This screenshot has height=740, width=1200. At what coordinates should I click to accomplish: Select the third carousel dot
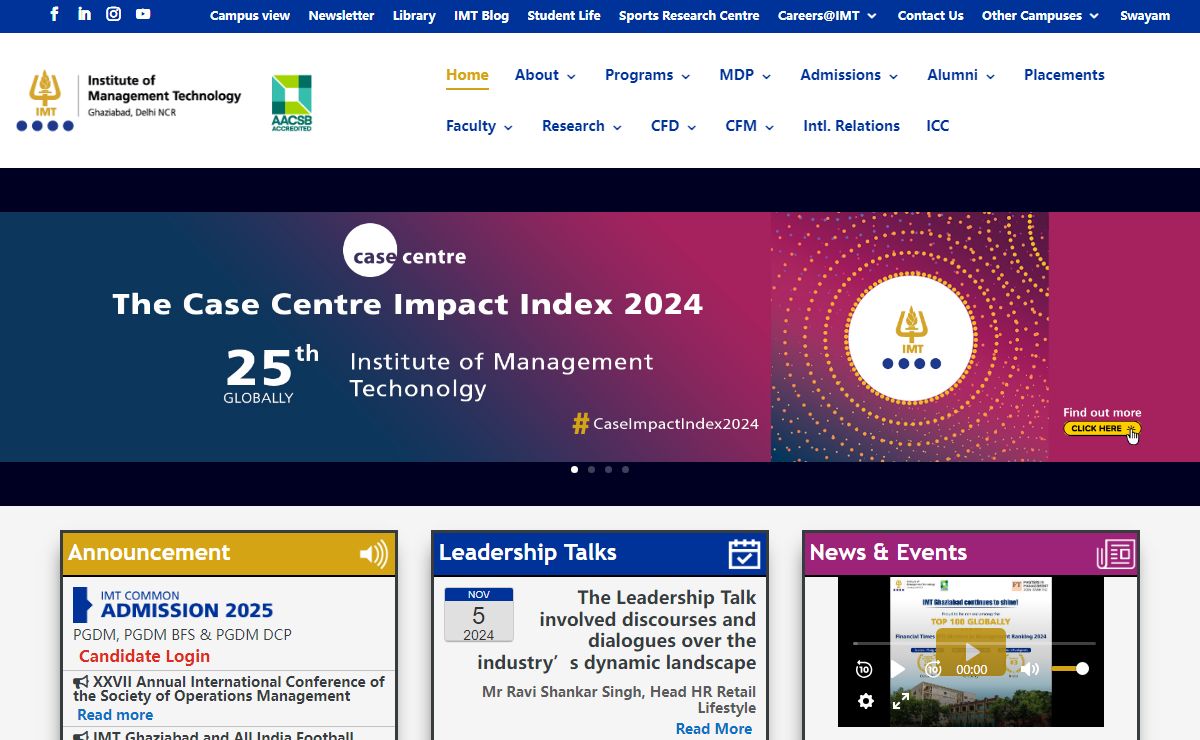(x=608, y=469)
